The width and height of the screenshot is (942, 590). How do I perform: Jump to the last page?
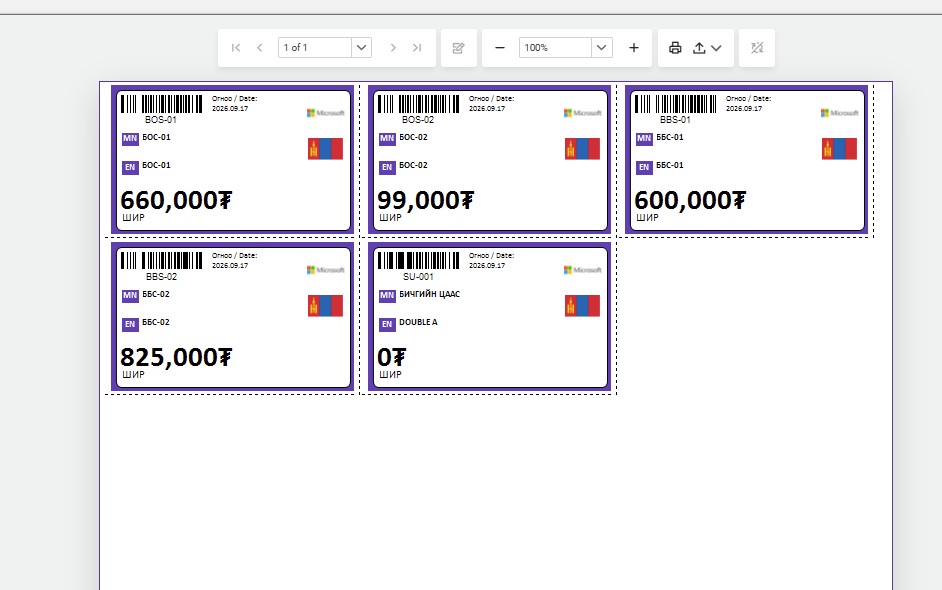point(417,47)
